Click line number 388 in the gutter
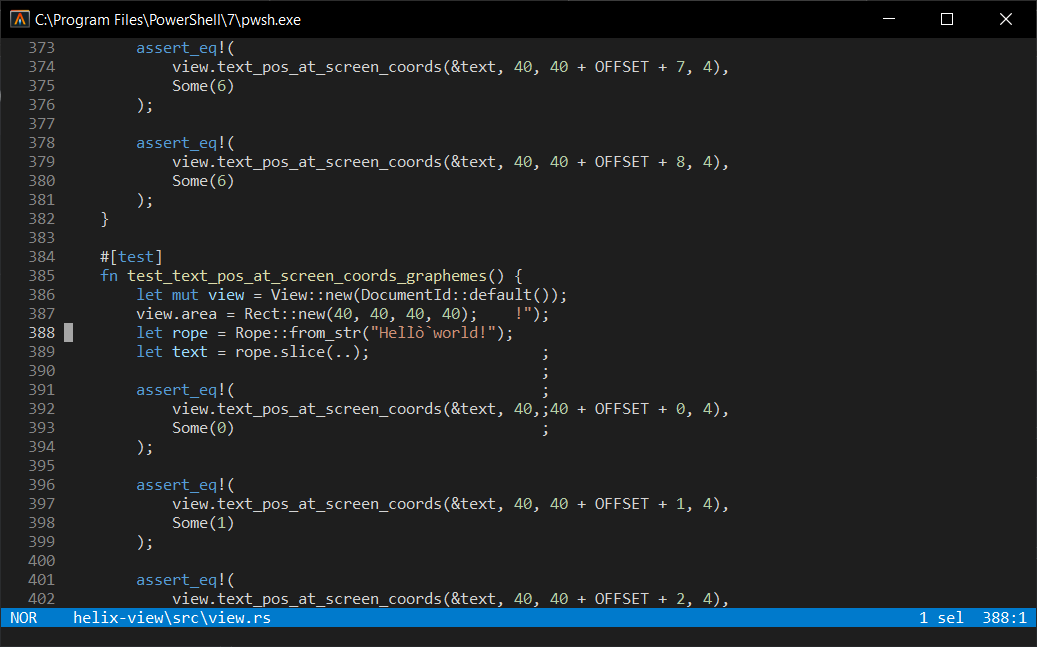1037x647 pixels. point(42,333)
